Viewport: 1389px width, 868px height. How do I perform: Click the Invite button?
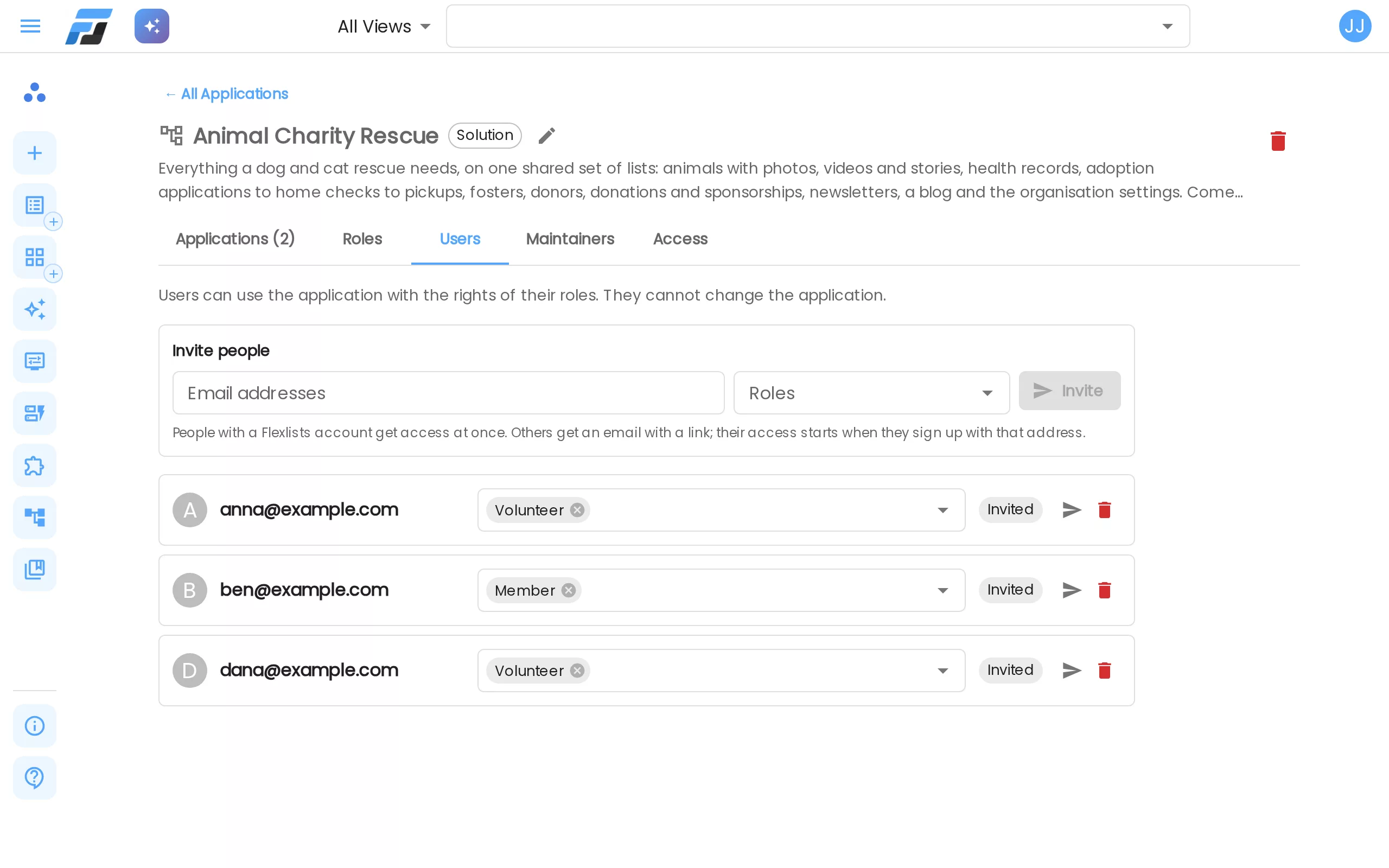click(1069, 391)
